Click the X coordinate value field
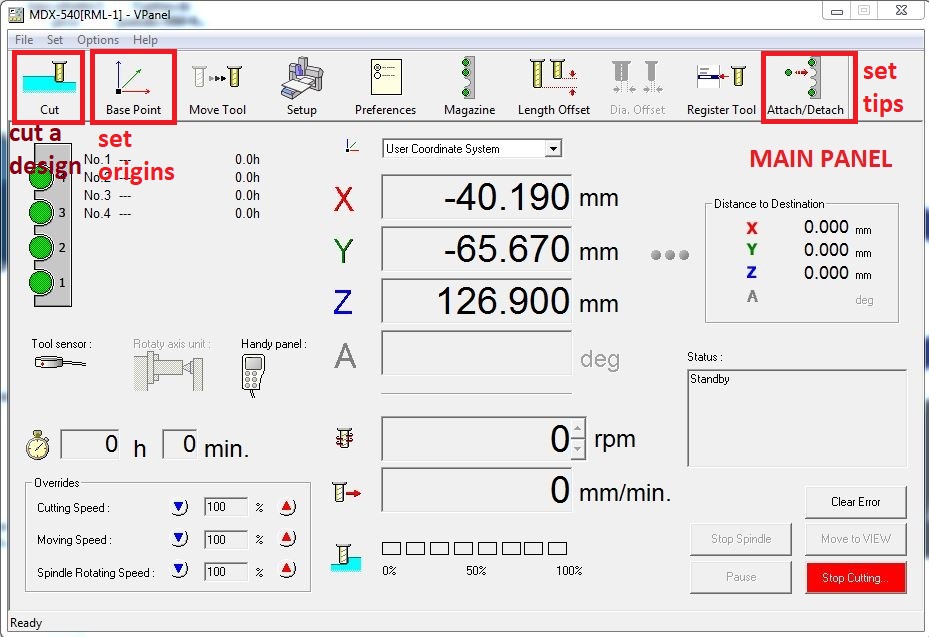929x637 pixels. [x=476, y=197]
